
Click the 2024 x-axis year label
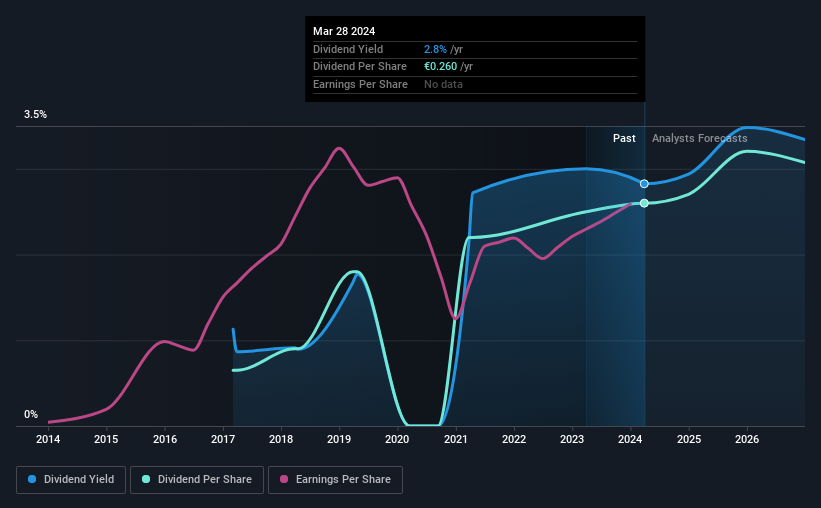coord(630,439)
